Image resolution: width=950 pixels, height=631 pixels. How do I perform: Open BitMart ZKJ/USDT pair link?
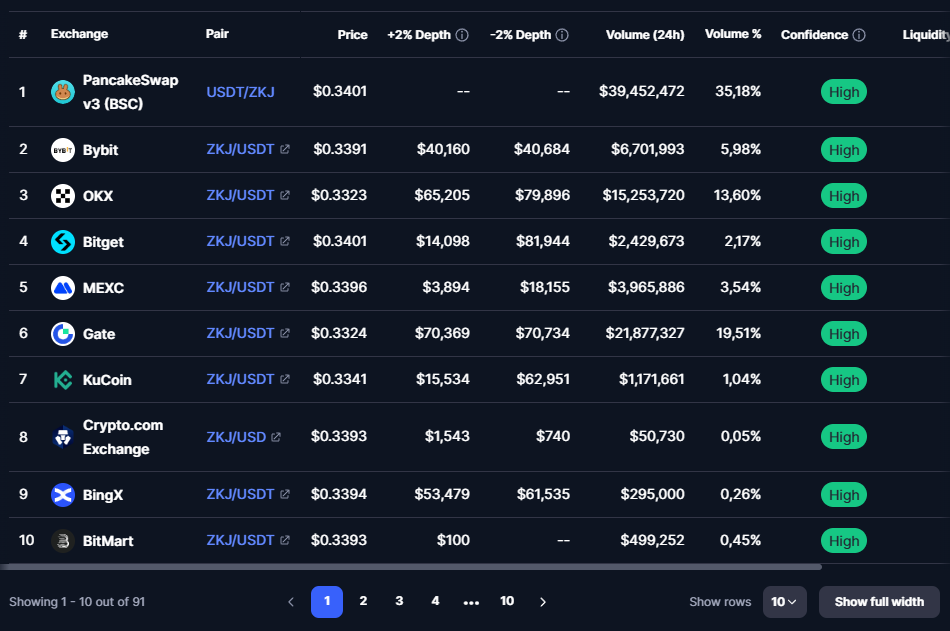(241, 540)
